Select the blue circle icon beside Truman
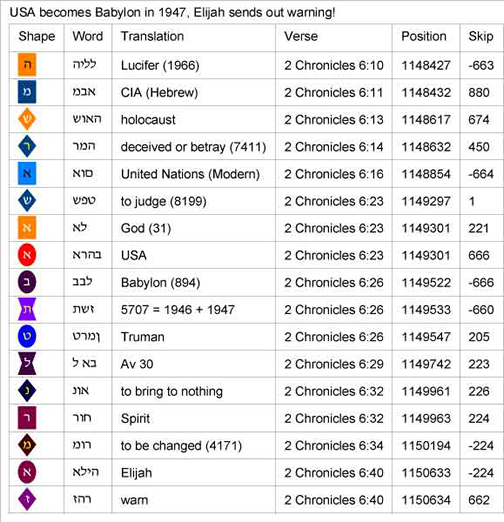Image resolution: width=504 pixels, height=522 pixels. pyautogui.click(x=27, y=336)
